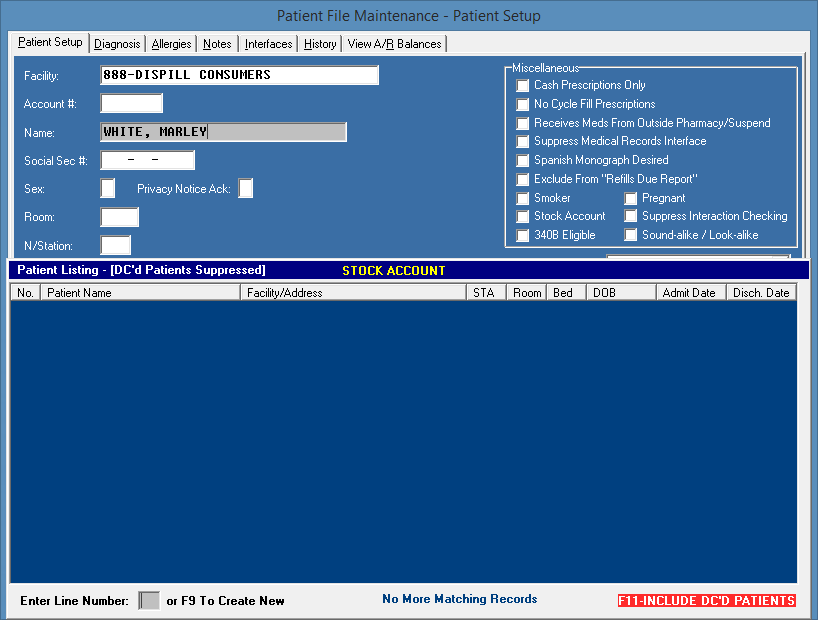Check Exclude From Refills Due Report
Screen dimensions: 818x620
(522, 179)
